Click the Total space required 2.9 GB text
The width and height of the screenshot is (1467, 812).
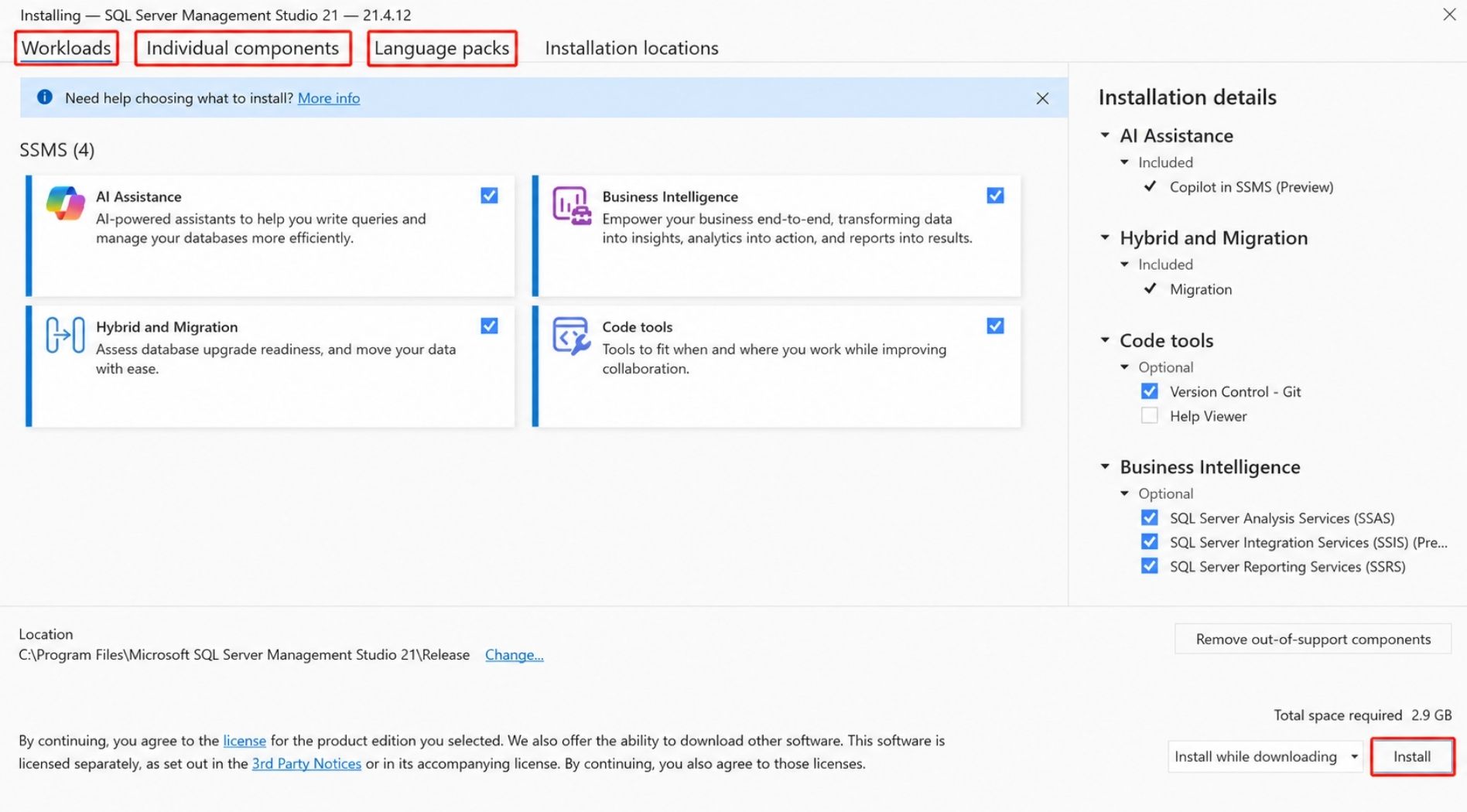coord(1363,715)
